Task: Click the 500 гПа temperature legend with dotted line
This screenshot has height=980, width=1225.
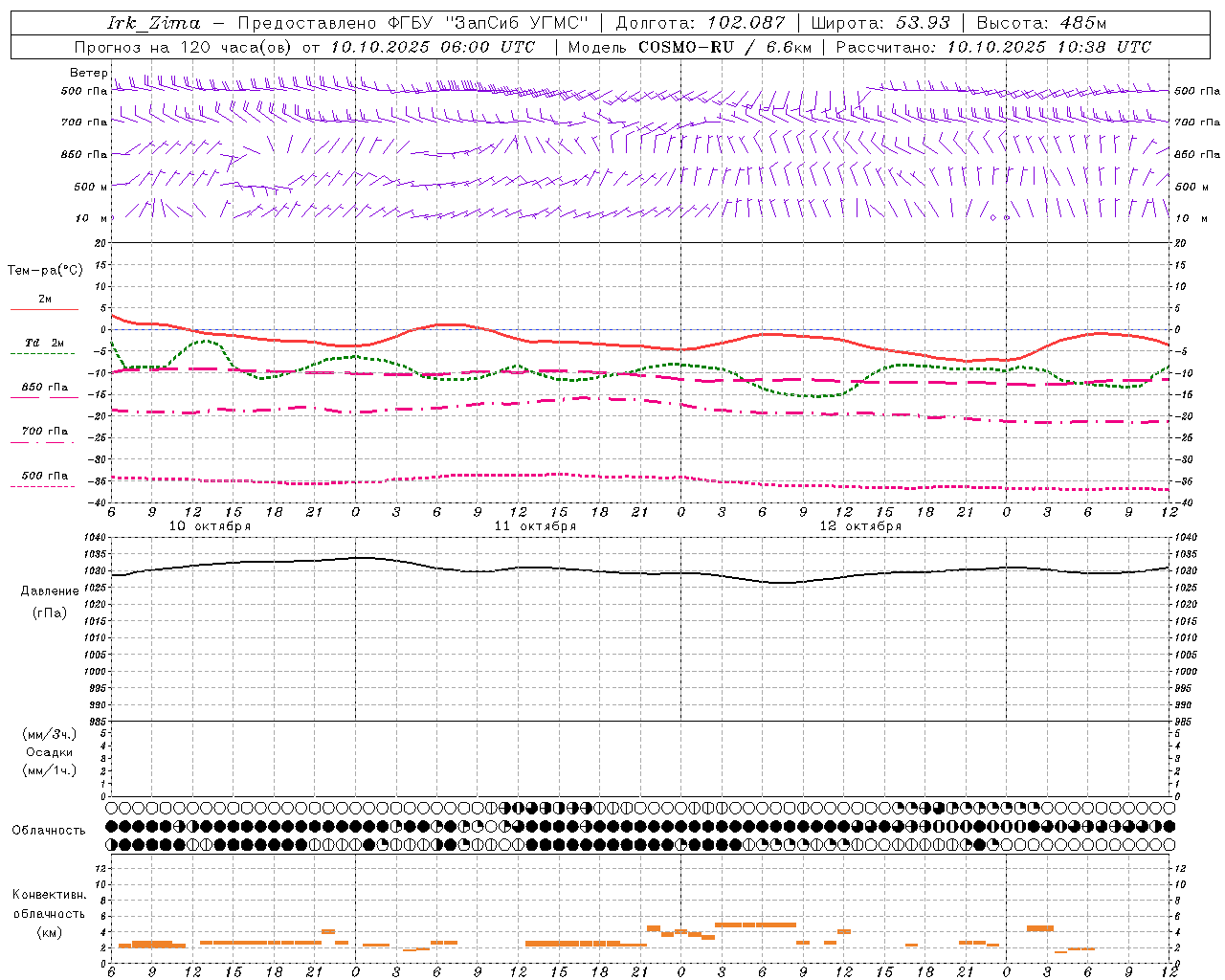Action: click(44, 479)
